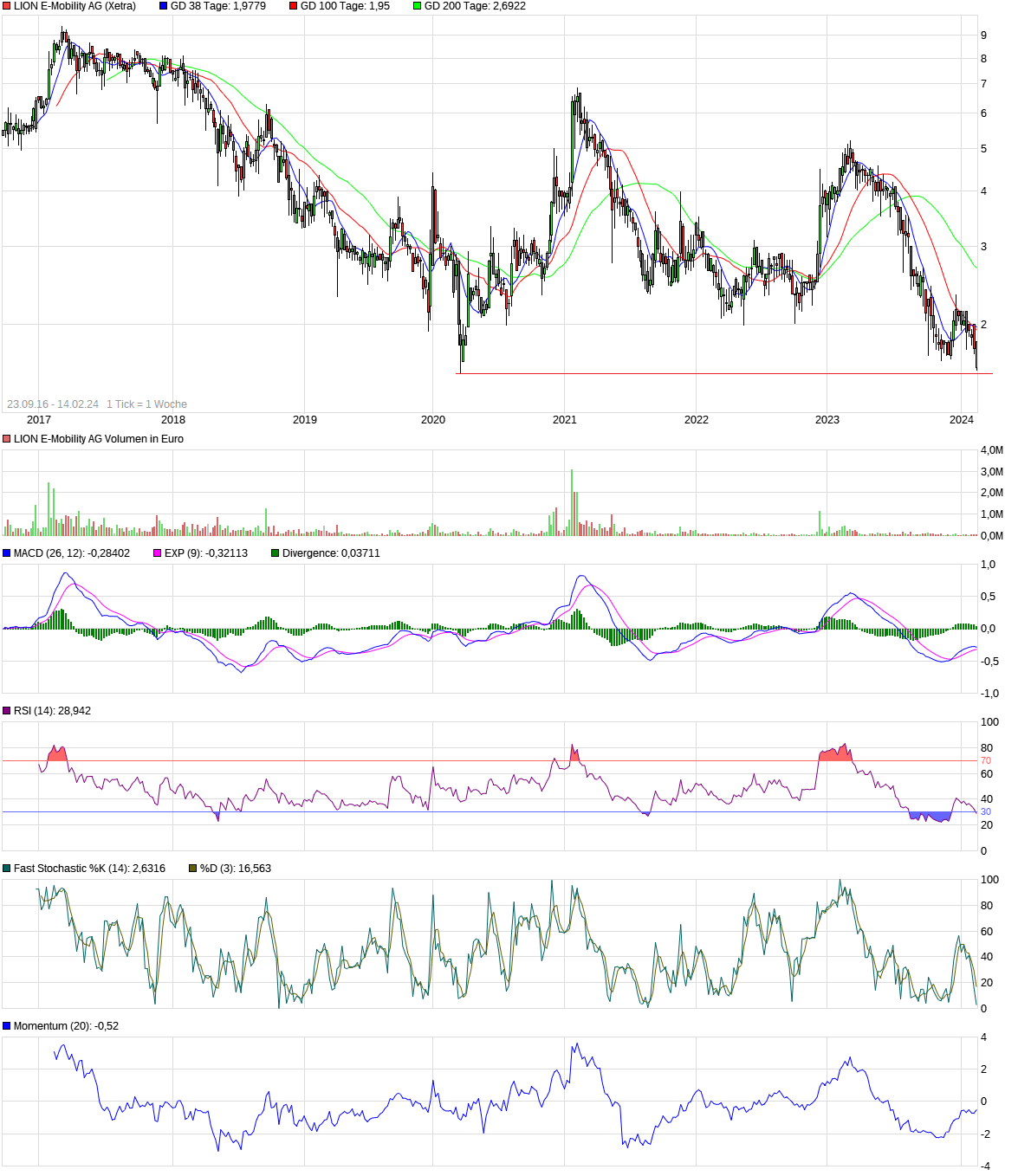Click the date range '23.09.16 - 14.02.24' text
Viewport: 1018px width, 1176px height.
(53, 404)
